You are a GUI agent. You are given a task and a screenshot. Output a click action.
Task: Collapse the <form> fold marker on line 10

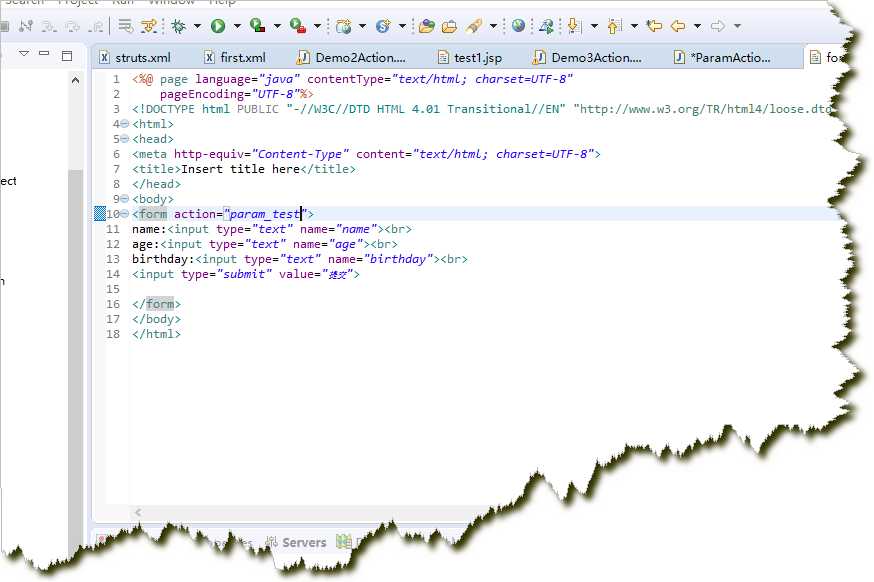[125, 214]
